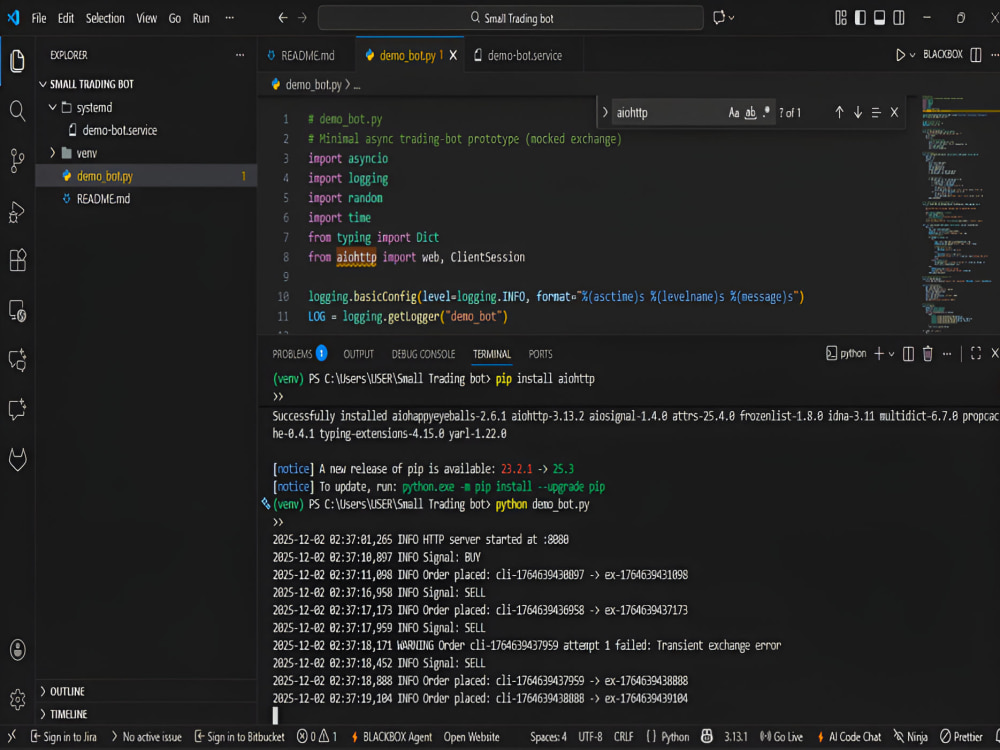Toggle primary sidebar layout icon
Image resolution: width=1000 pixels, height=750 pixels.
tap(860, 18)
